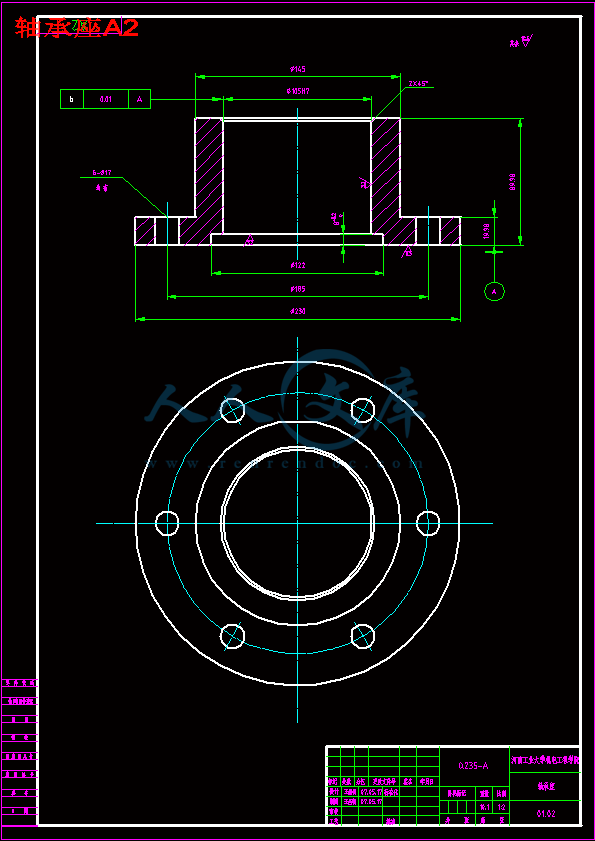The height and width of the screenshot is (841, 595).
Task: Click the 1:2 scale cell
Action: click(501, 807)
